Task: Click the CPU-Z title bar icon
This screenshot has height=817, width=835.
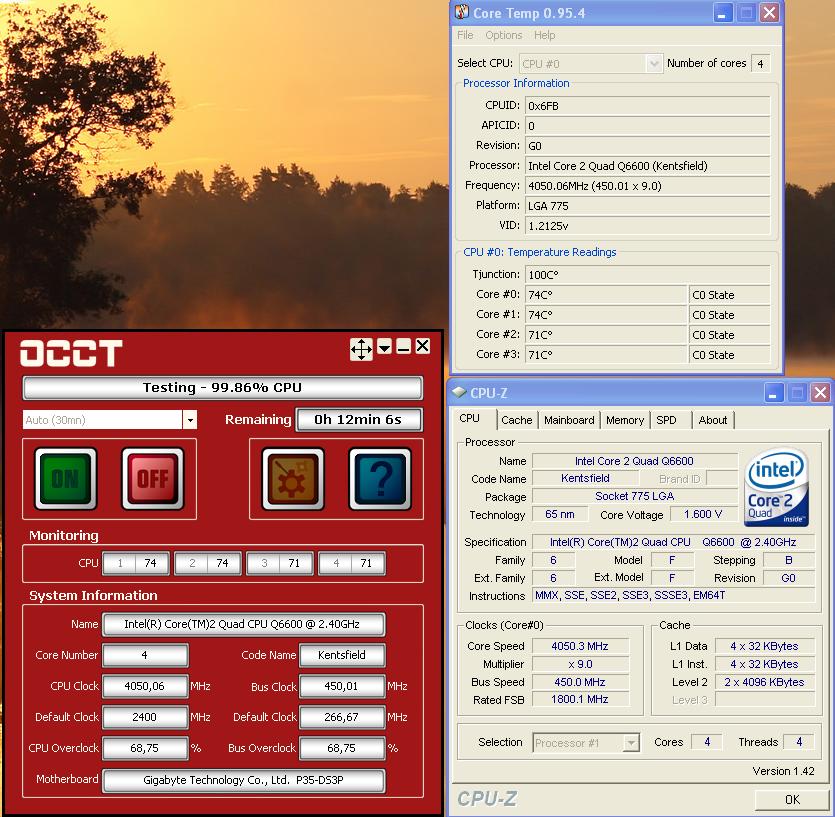Action: 459,393
